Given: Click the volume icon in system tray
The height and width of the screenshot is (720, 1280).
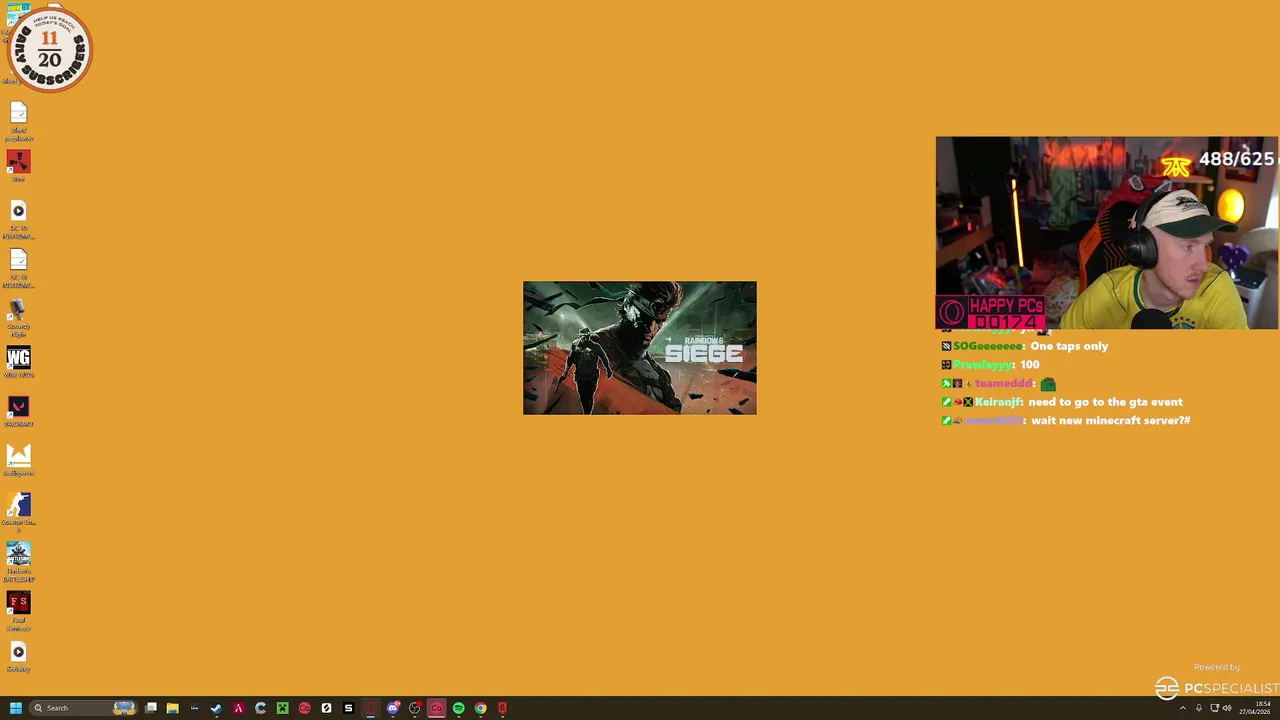Looking at the screenshot, I should (1227, 708).
